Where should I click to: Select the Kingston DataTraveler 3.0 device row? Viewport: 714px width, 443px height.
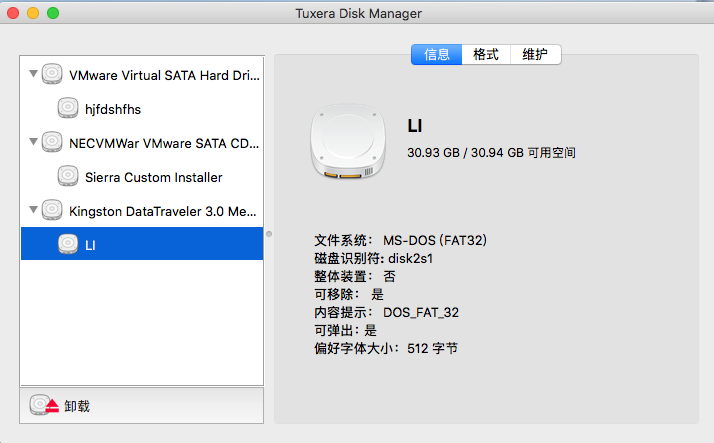(142, 211)
